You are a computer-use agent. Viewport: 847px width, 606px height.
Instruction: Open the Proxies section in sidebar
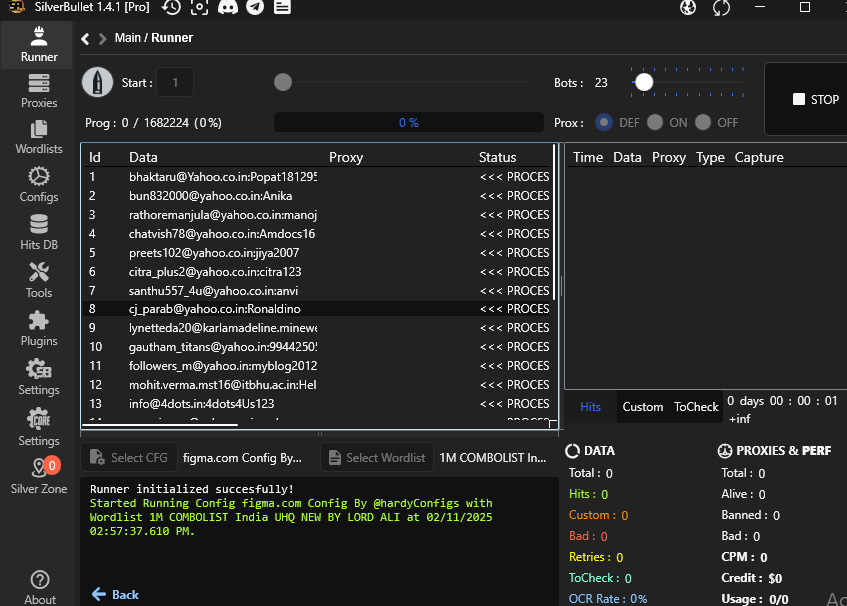[39, 90]
